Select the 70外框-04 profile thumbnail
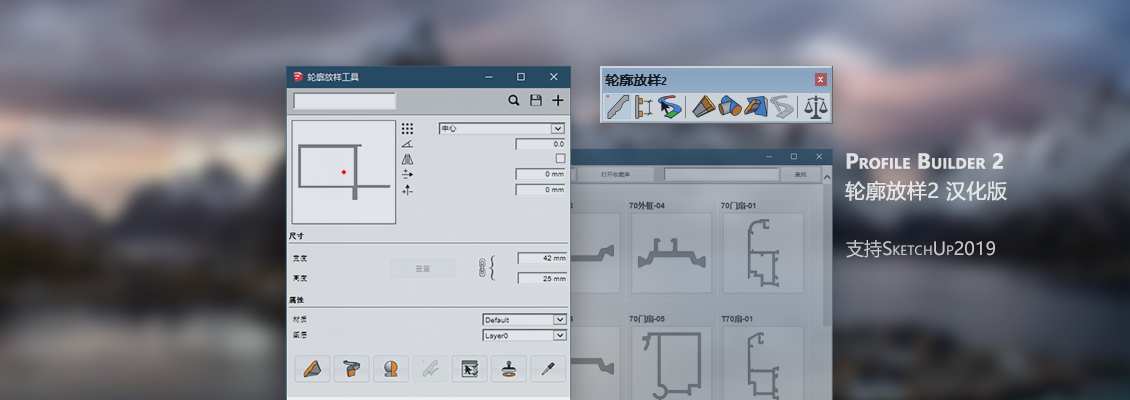Viewport: 1130px width, 400px height. (671, 253)
